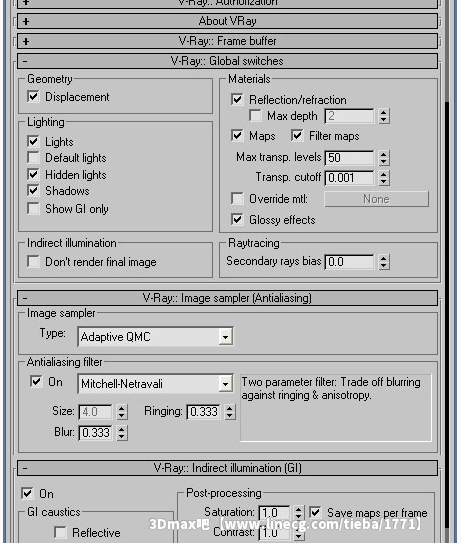461x543 pixels.
Task: Expand the V-Ray:: Frame buffer rollout
Action: click(x=227, y=41)
